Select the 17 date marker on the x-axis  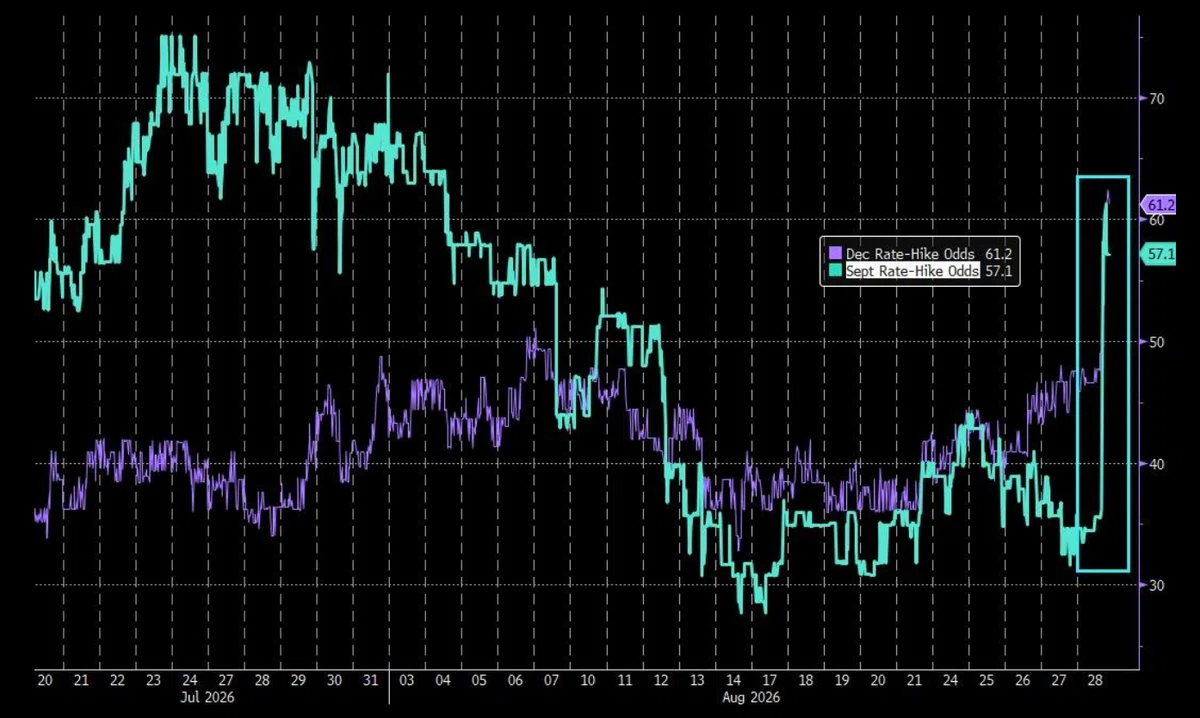click(770, 681)
